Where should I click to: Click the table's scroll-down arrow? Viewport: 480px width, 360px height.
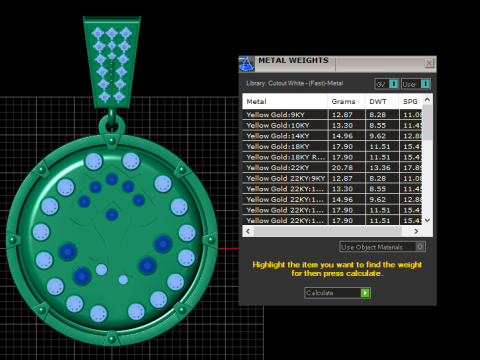coord(427,220)
